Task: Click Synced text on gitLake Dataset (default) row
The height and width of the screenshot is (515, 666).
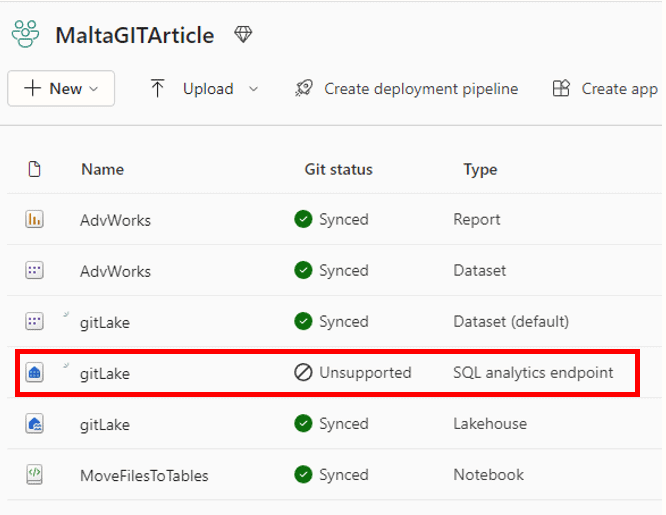Action: coord(344,322)
